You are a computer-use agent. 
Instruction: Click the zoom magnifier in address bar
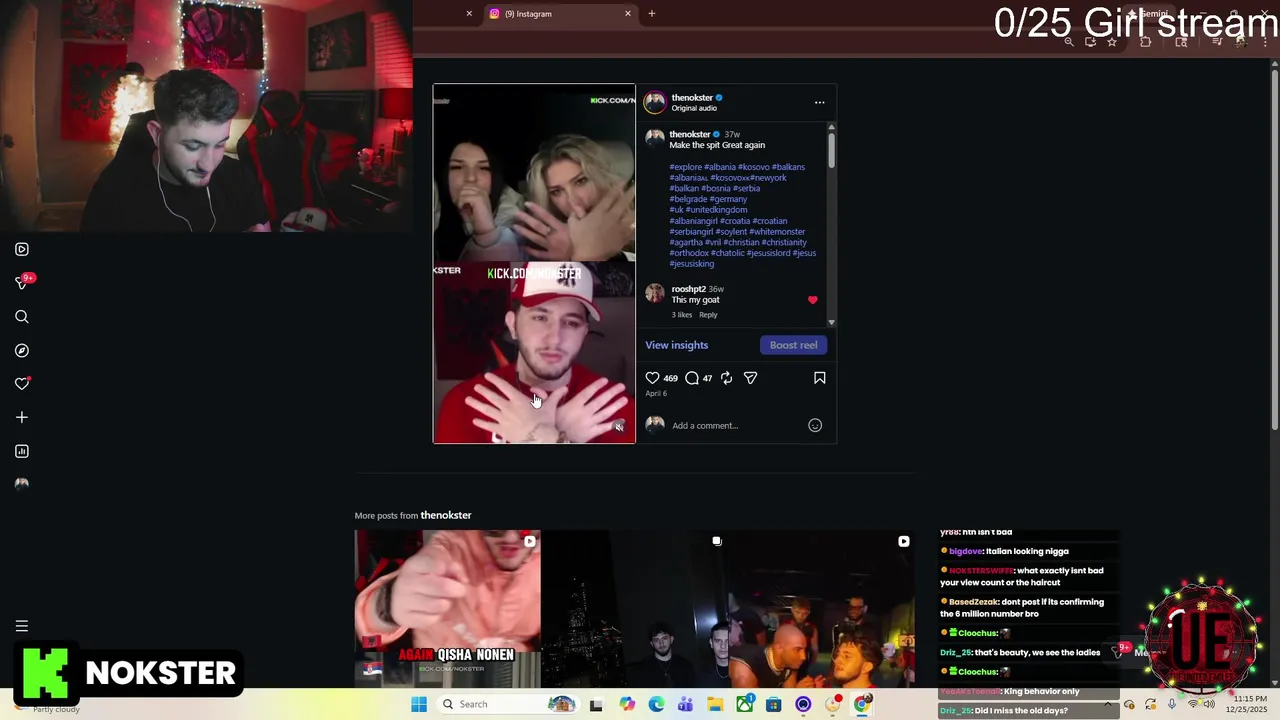(1069, 42)
